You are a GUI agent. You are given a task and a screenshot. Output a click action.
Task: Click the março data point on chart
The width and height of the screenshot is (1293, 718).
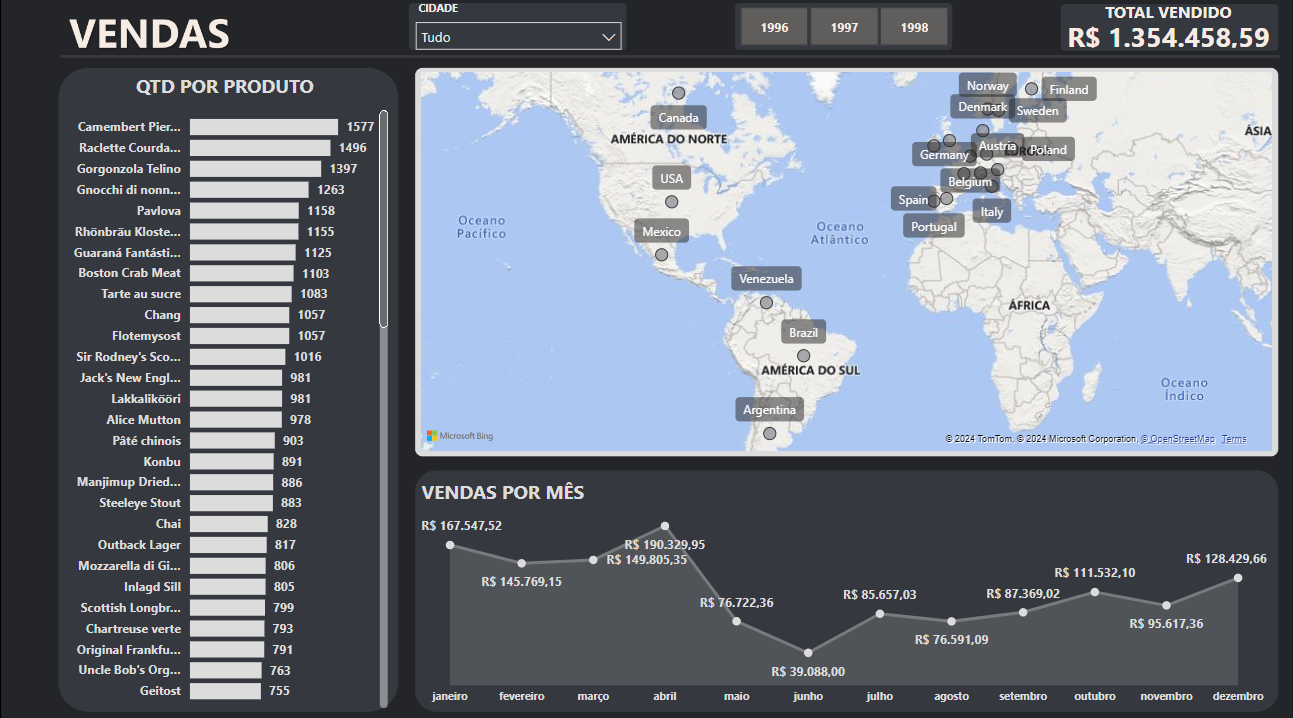point(593,560)
